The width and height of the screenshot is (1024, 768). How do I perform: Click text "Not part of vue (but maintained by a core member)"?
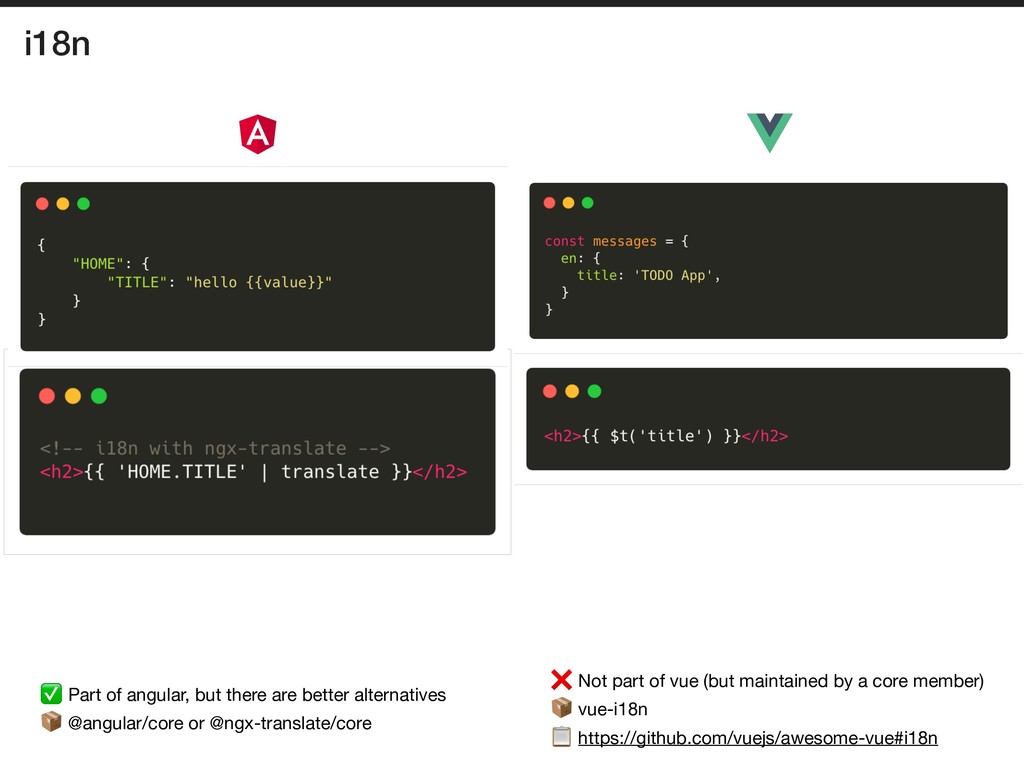[781, 680]
